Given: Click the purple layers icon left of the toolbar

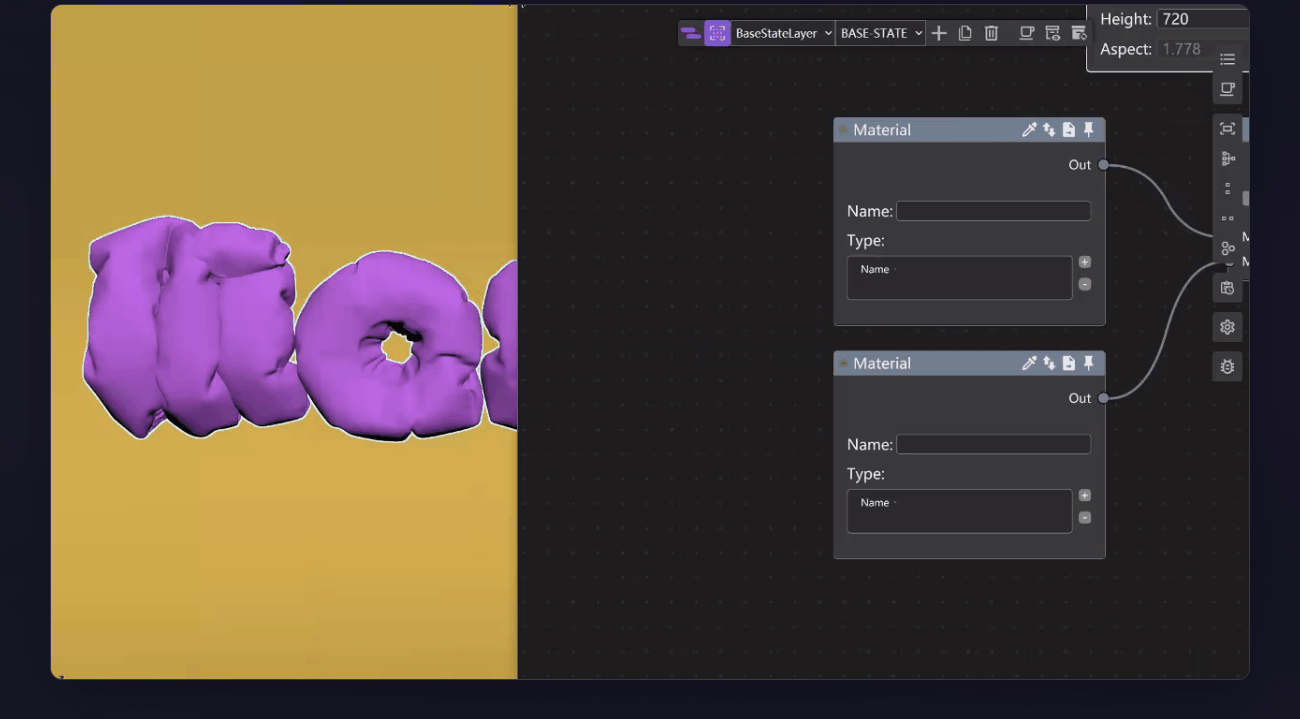Looking at the screenshot, I should tap(690, 33).
